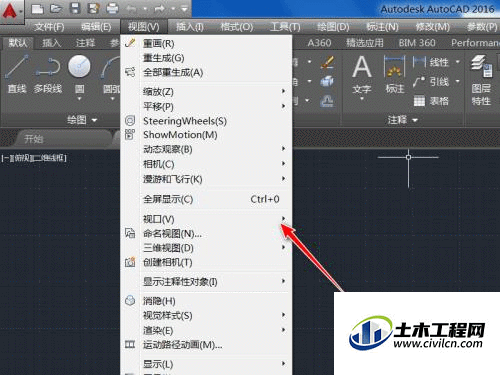The height and width of the screenshot is (375, 500).
Task: Insert a 表格 table from ribbon
Action: tap(431, 101)
